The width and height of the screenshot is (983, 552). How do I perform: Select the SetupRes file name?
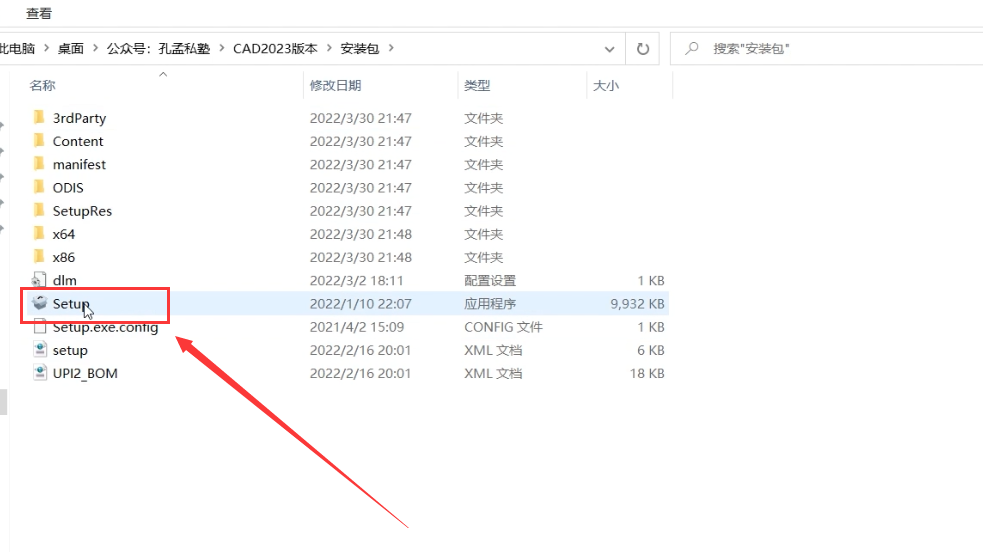pos(82,211)
